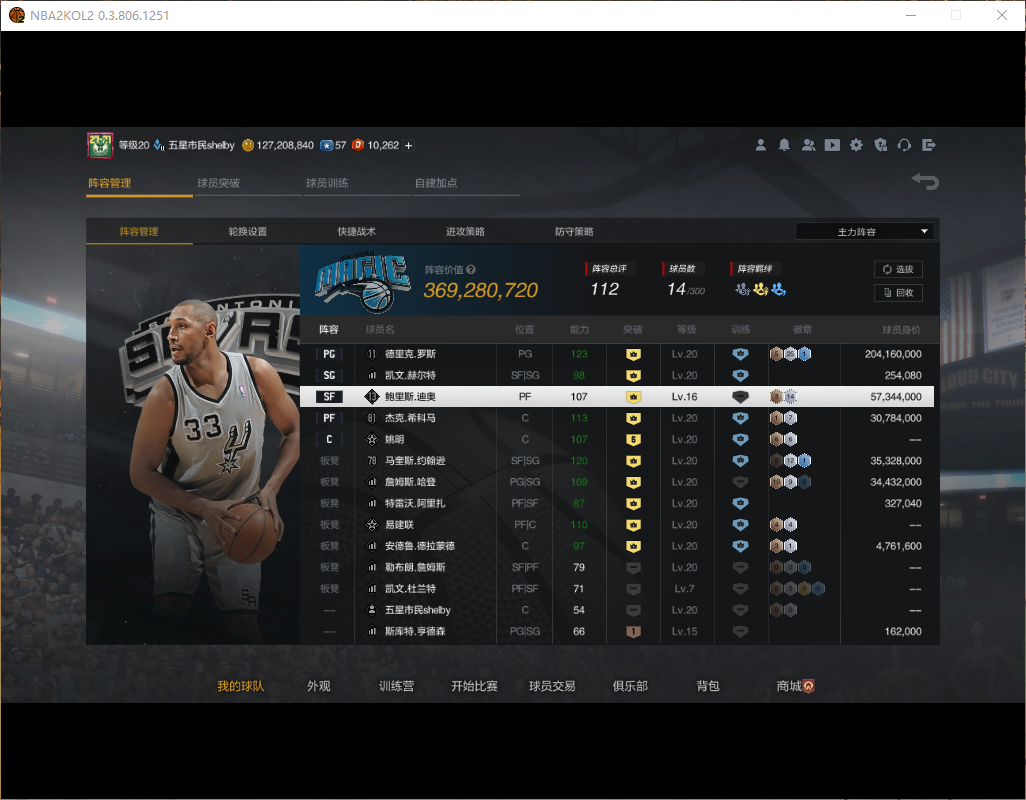Screen dimensions: 1026x800
Task: Open the 快捷战术 sub-tab
Action: click(x=357, y=232)
